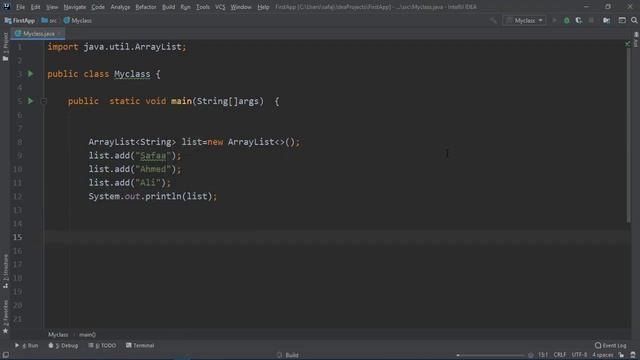Open the Refactor menu

click(146, 7)
